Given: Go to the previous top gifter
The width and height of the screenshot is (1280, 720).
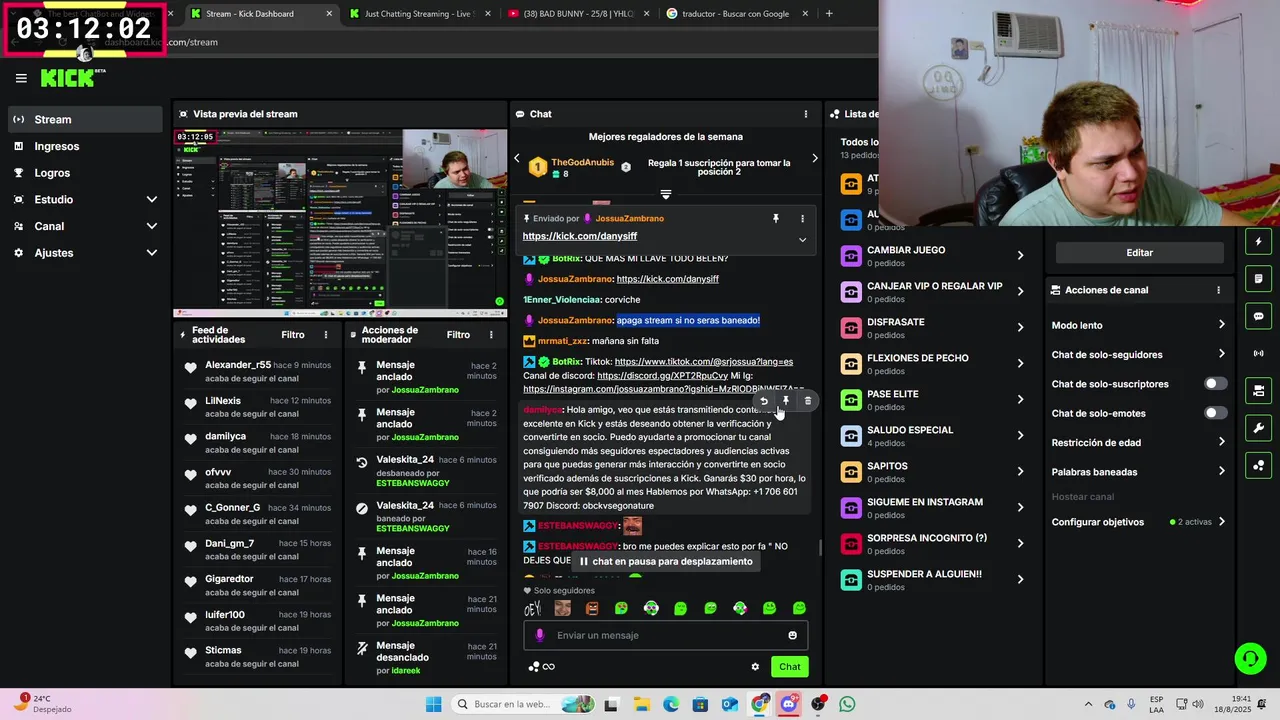Looking at the screenshot, I should pyautogui.click(x=517, y=158).
